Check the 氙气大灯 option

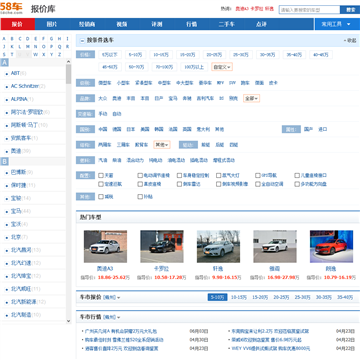(219, 175)
